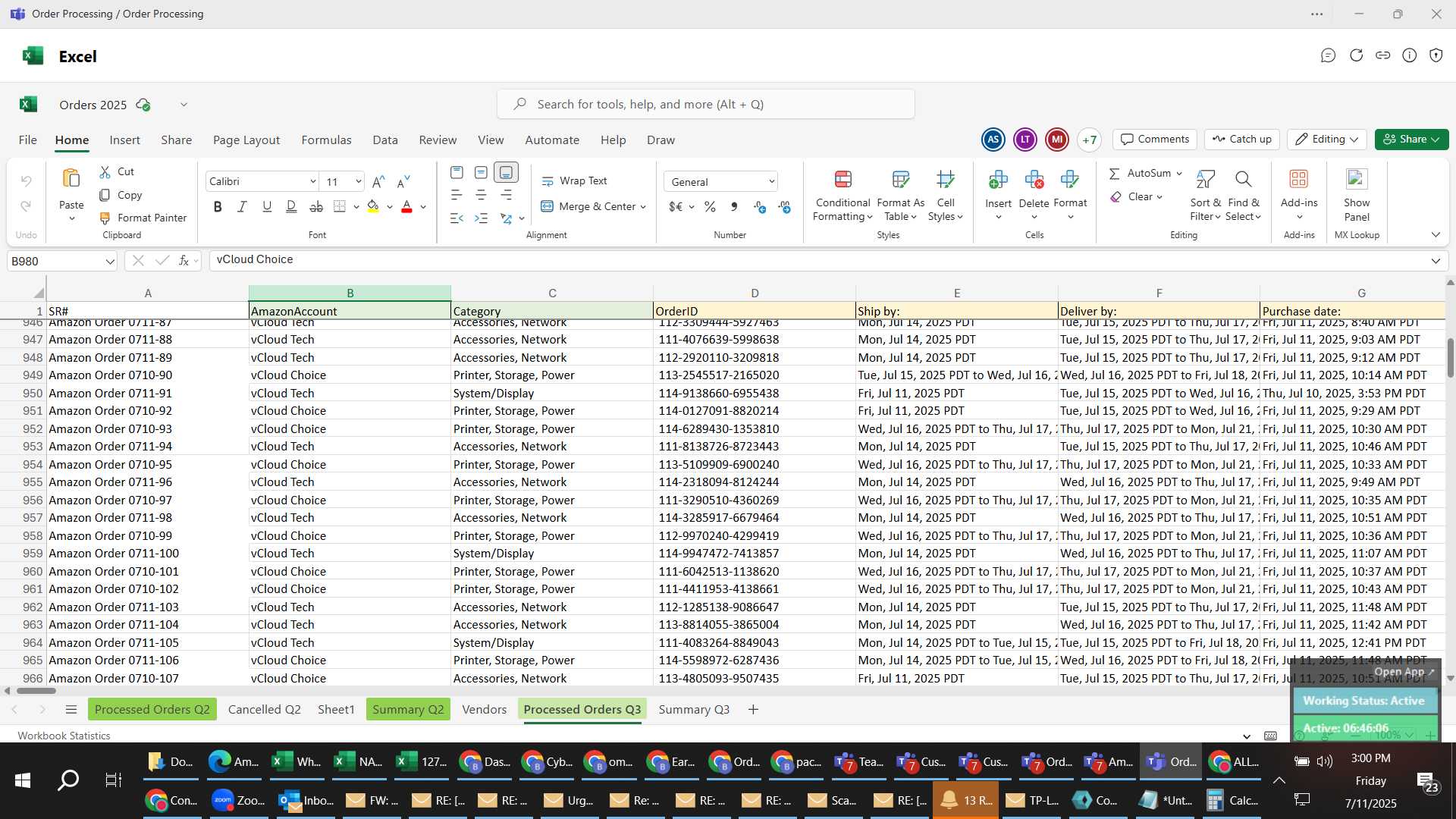Open the Add-ins icon
This screenshot has height=819, width=1456.
click(1299, 179)
